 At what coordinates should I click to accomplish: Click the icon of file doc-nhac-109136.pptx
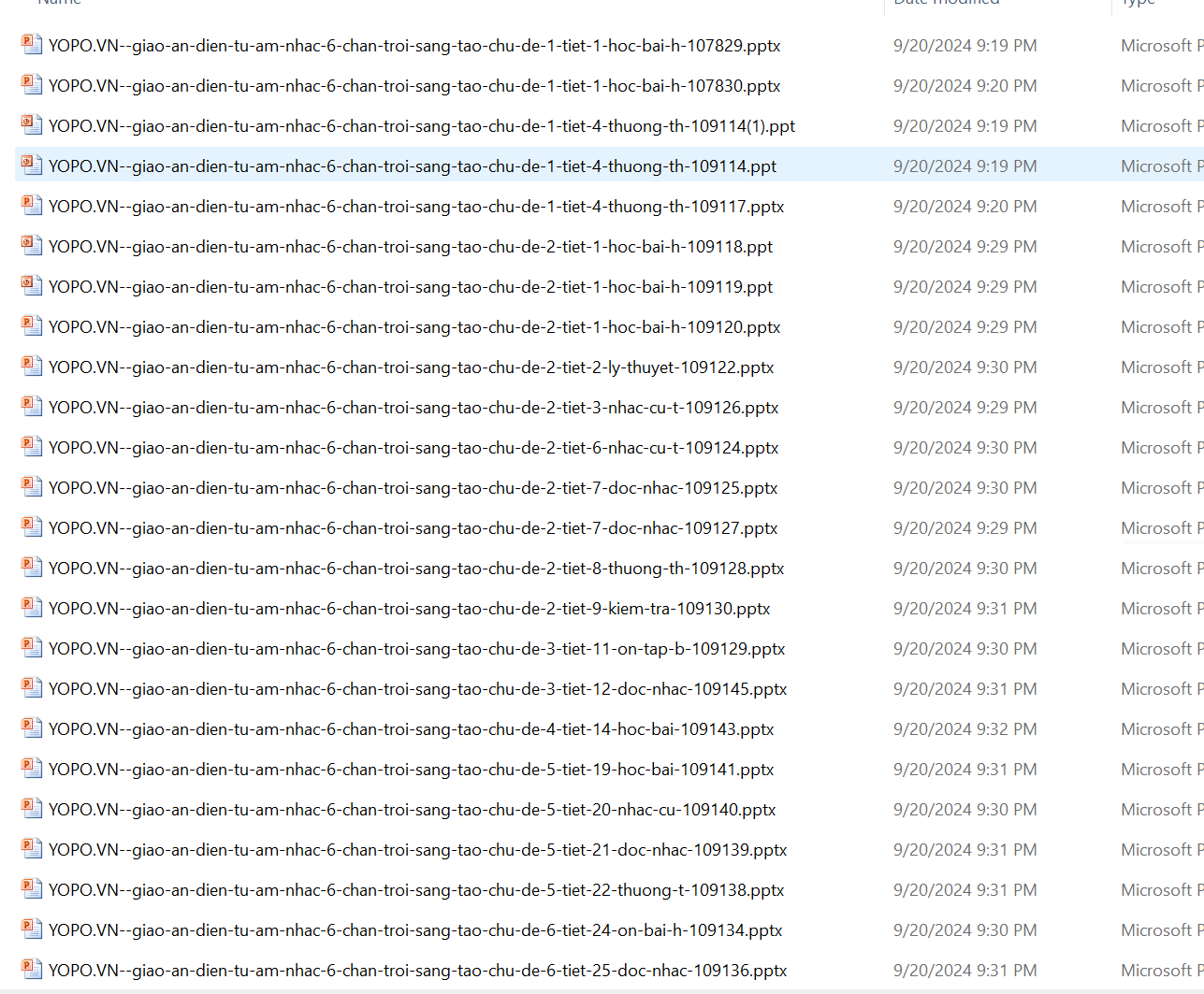click(32, 970)
